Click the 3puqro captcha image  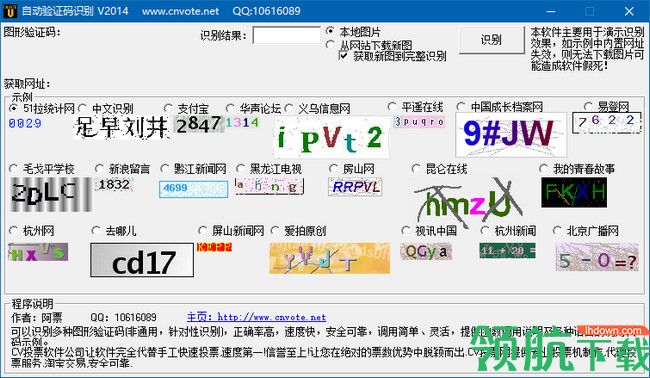(x=419, y=121)
